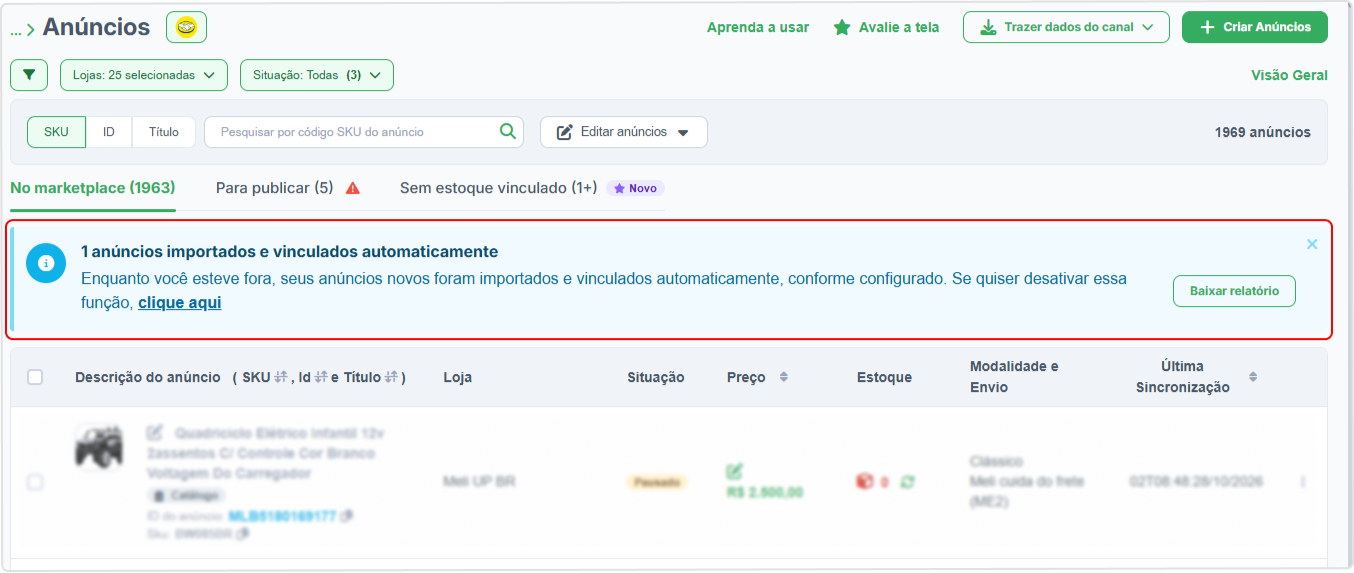The image size is (1354, 573).
Task: Click the breadcrumb ellipsis before Anúncios
Action: 16,29
